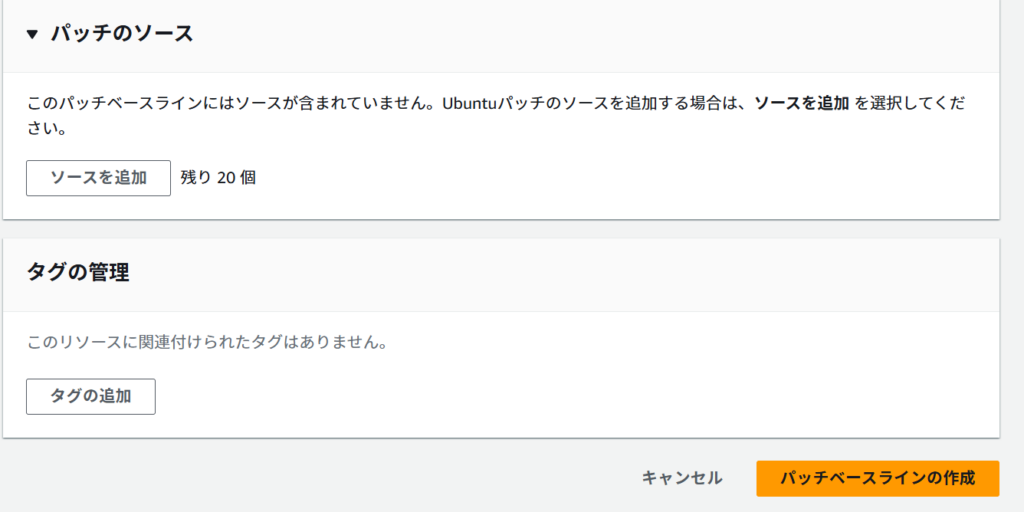The width and height of the screenshot is (1024, 512).
Task: Click the no-tags message このリソースに関連付けられたタグはありません
Action: click(x=208, y=343)
